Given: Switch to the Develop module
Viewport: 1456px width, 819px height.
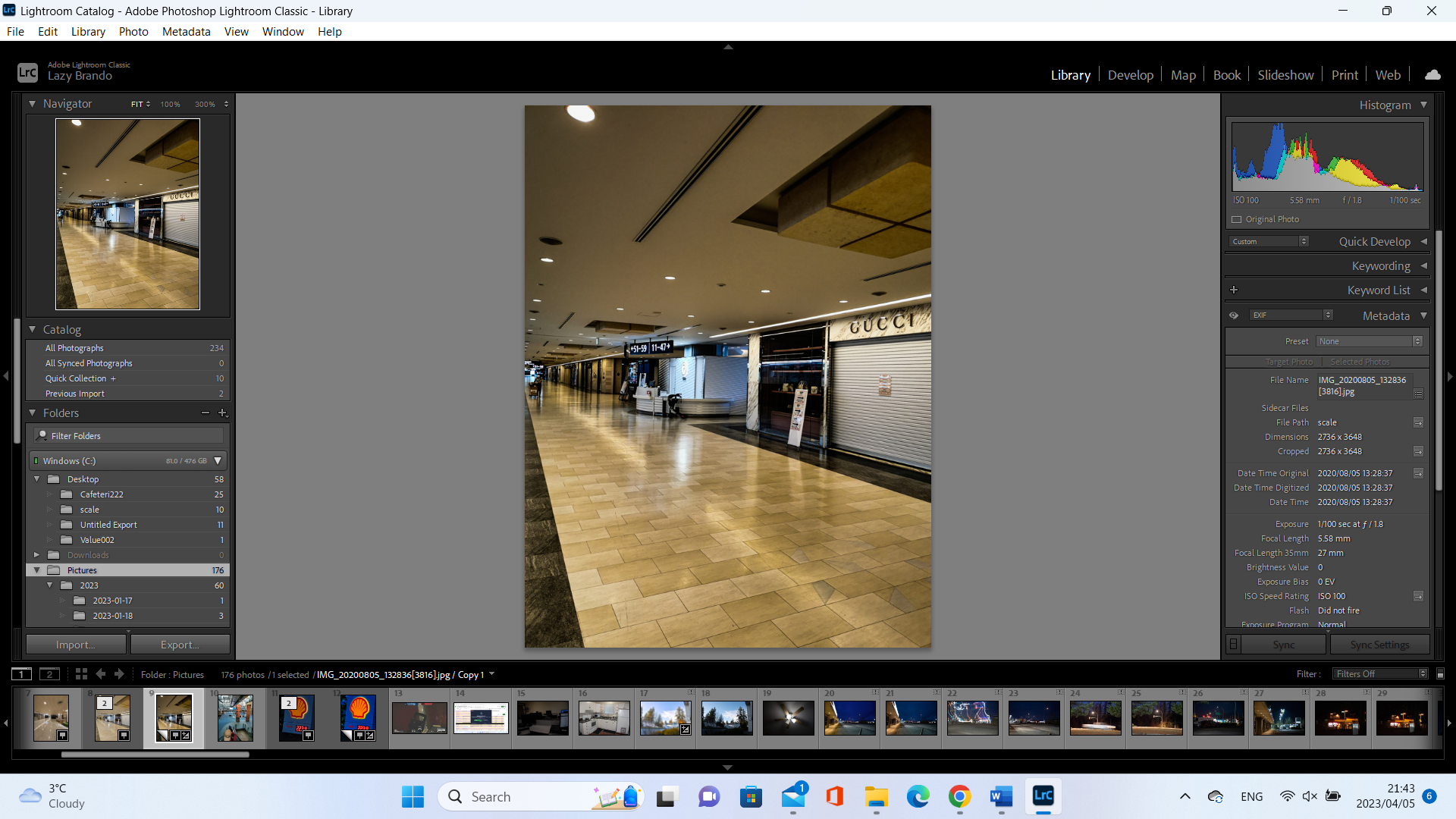Looking at the screenshot, I should coord(1130,75).
